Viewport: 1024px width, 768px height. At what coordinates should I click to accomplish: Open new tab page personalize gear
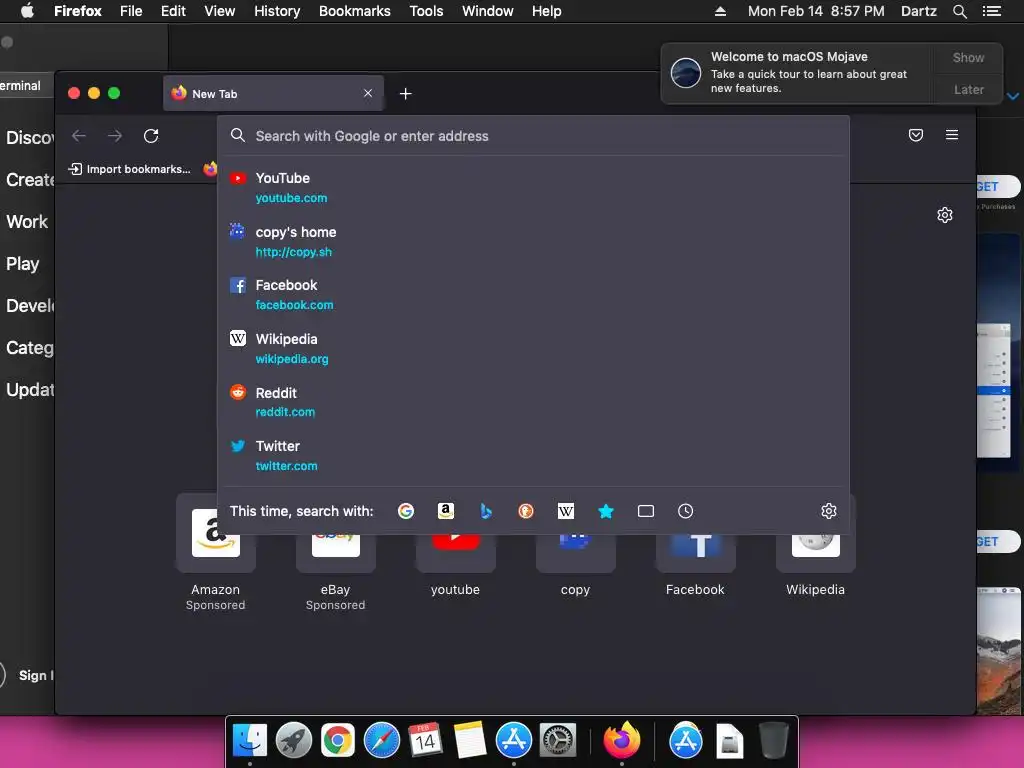[945, 215]
